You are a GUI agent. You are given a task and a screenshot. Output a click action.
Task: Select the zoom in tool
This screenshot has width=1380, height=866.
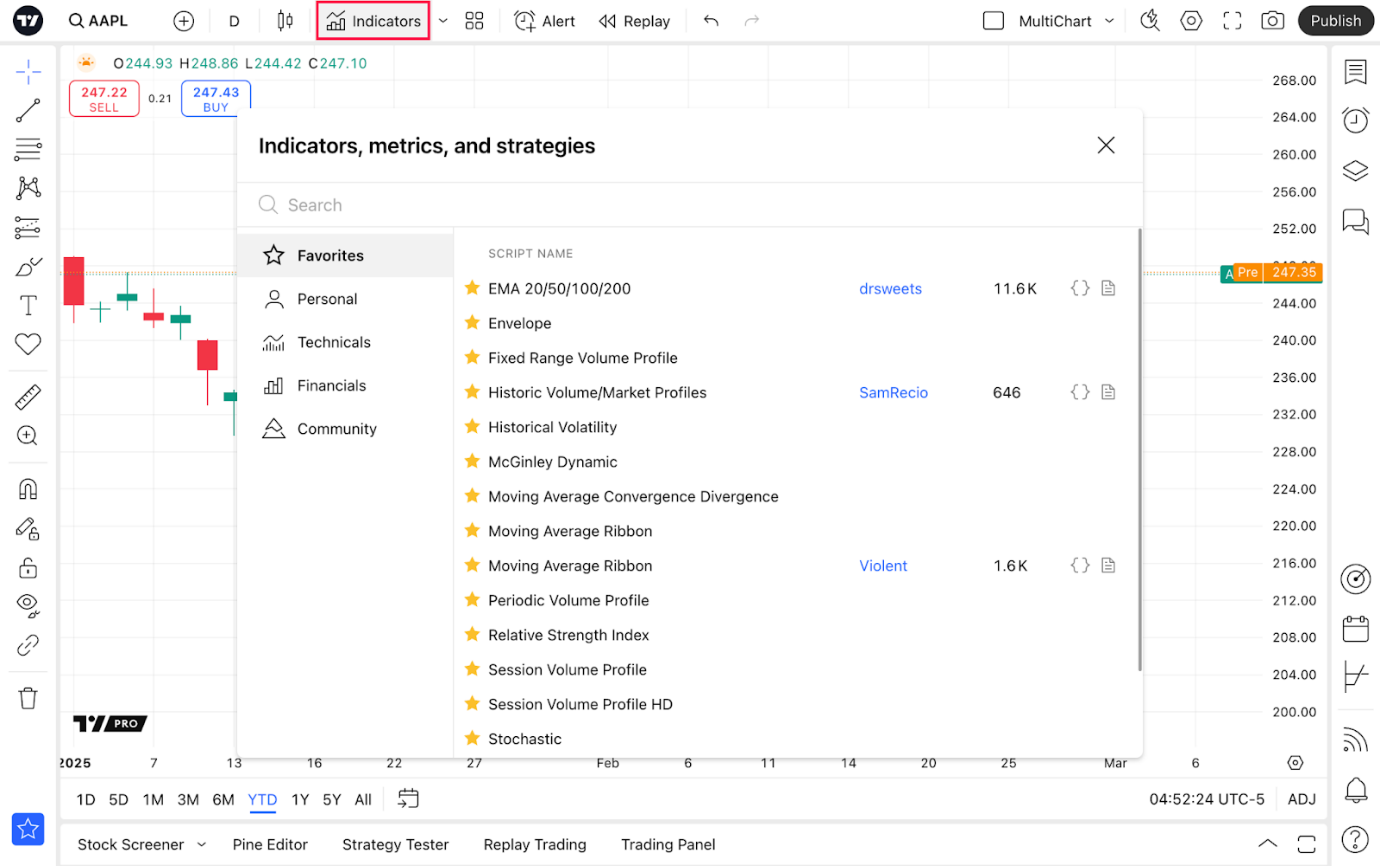28,436
